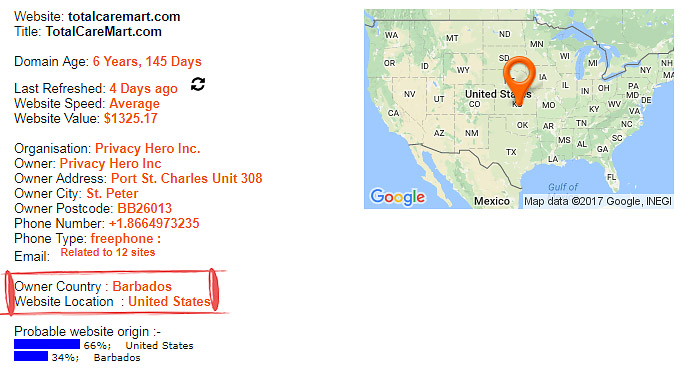
Task: Click the freephone phone type link
Action: point(125,238)
